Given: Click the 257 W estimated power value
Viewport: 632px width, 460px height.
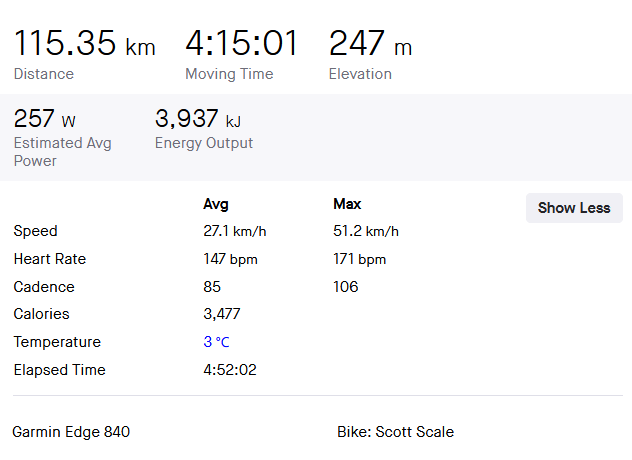Looking at the screenshot, I should tap(44, 119).
